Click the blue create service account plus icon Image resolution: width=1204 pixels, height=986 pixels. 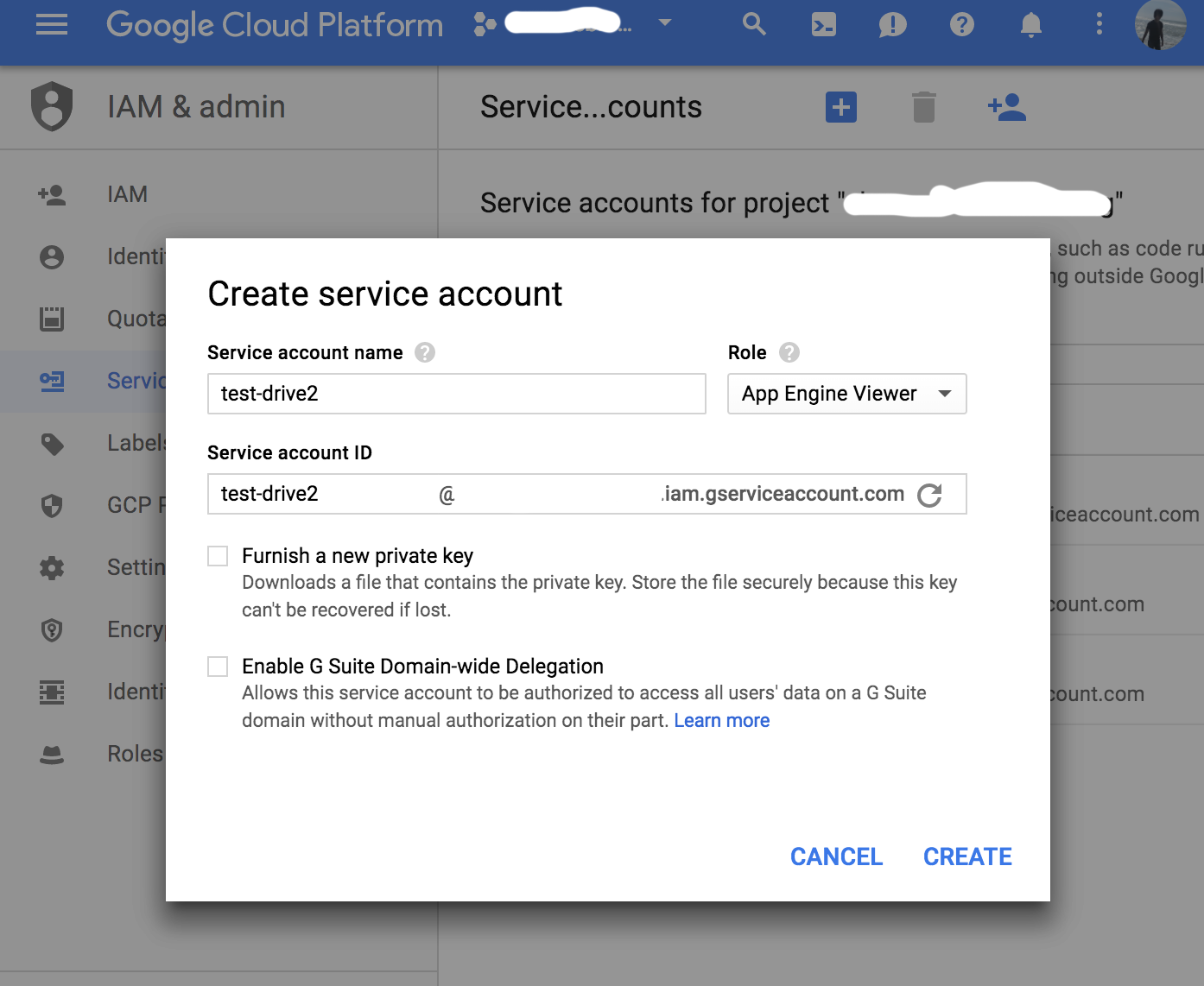tap(841, 107)
